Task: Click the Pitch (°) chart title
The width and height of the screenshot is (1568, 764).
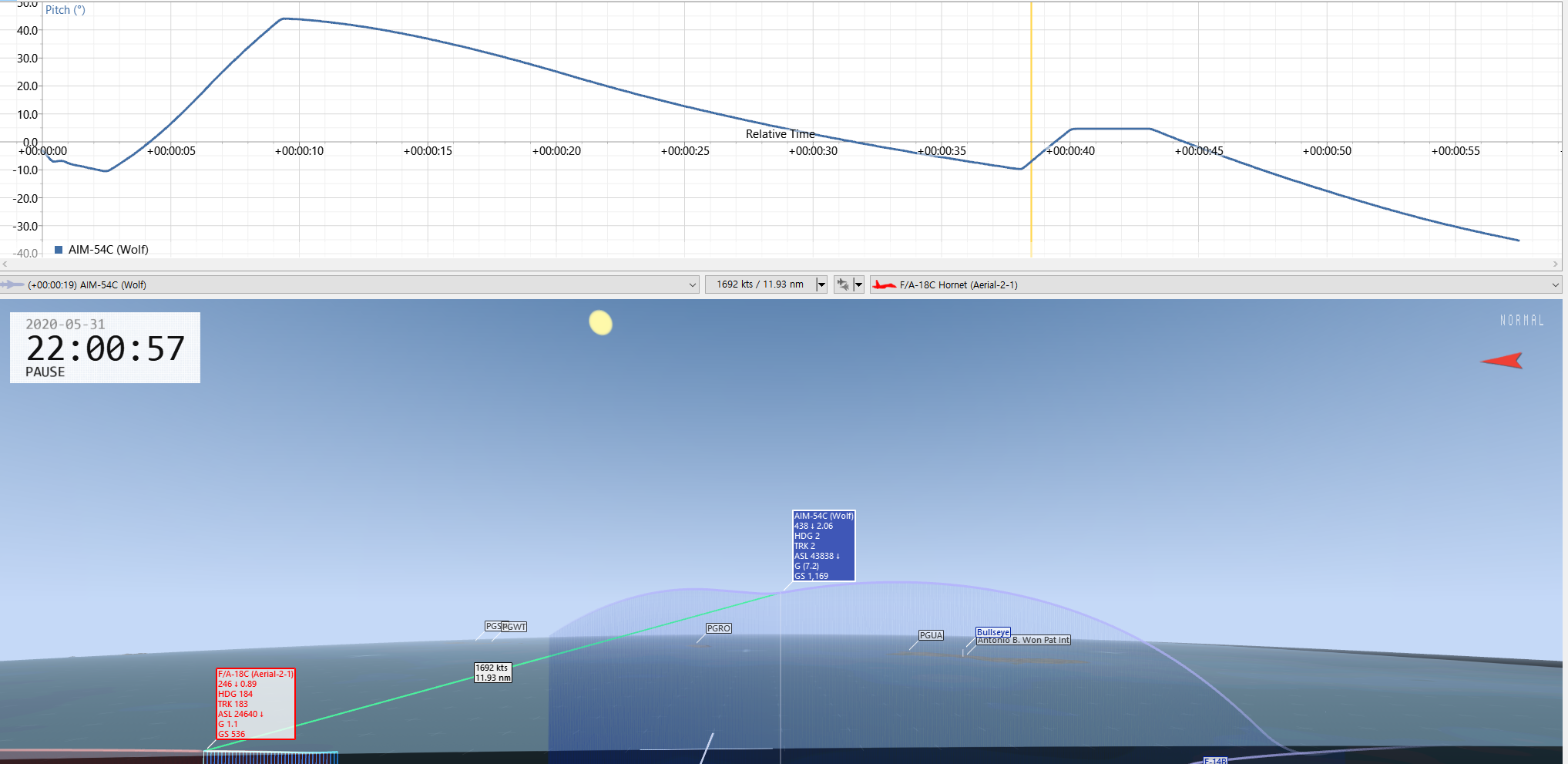Action: coord(65,10)
